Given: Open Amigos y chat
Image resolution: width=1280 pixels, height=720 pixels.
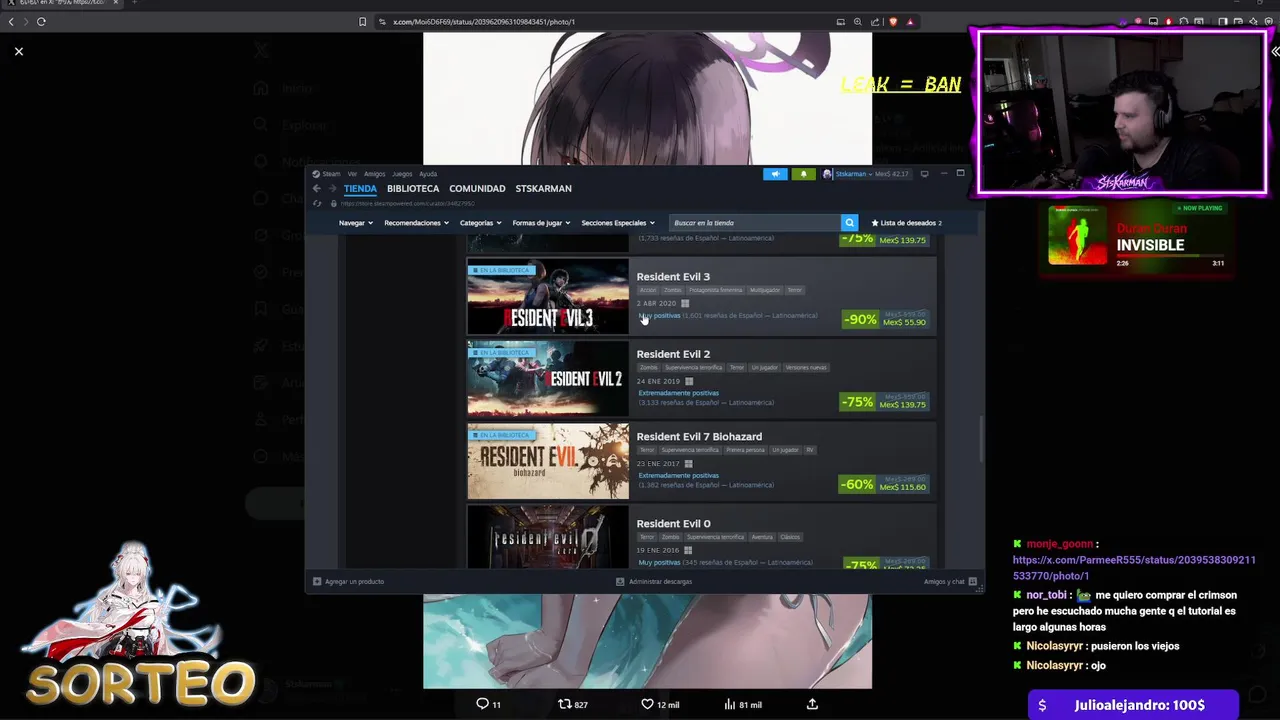Looking at the screenshot, I should (950, 582).
